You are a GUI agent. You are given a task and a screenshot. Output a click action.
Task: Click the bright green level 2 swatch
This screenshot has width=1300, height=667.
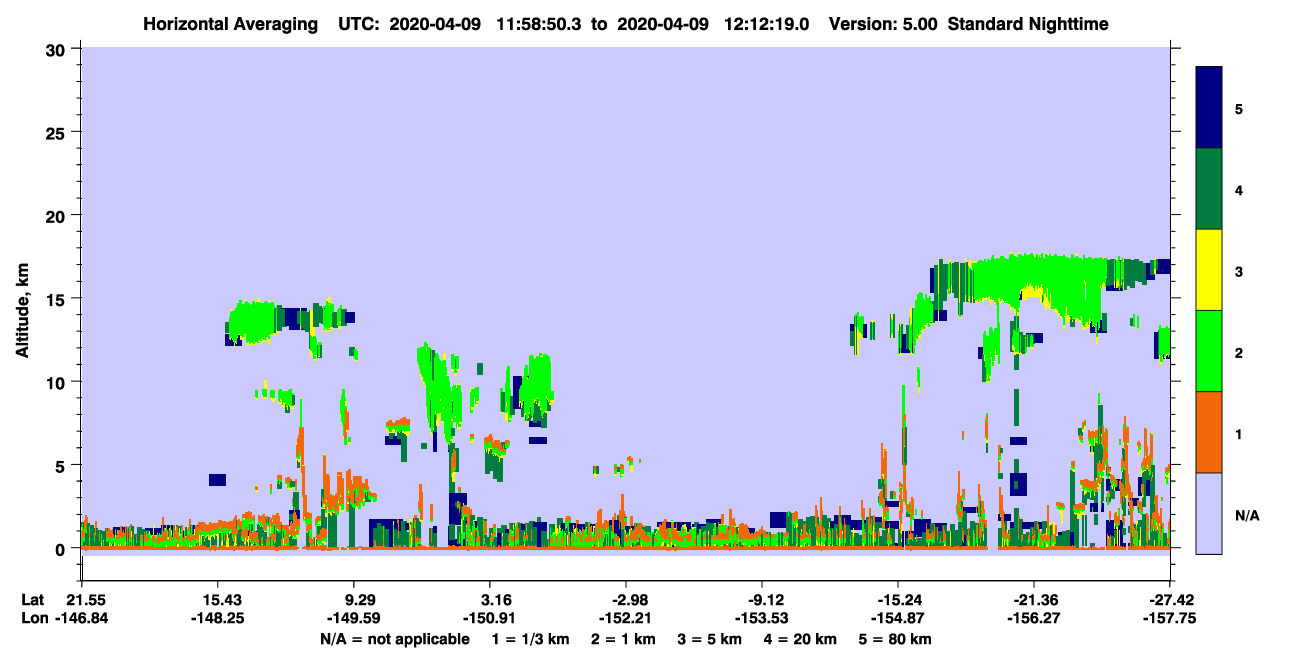[1210, 351]
